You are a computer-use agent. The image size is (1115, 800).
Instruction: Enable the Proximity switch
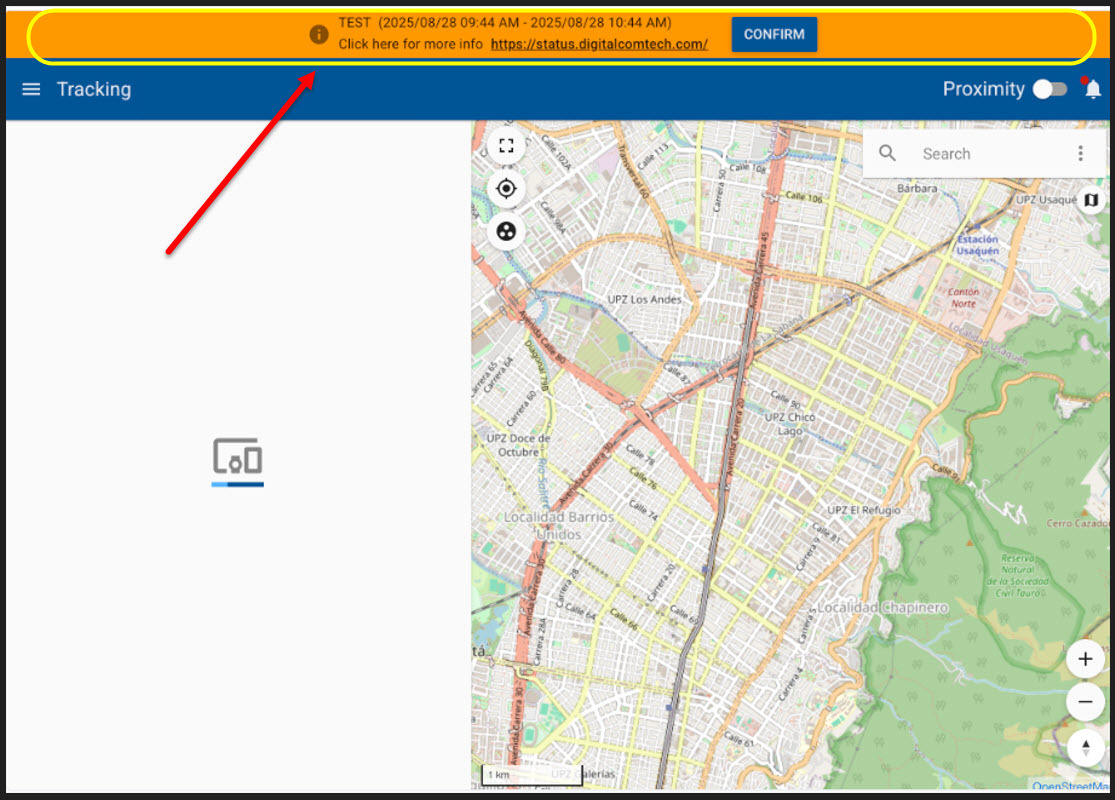[x=1049, y=89]
